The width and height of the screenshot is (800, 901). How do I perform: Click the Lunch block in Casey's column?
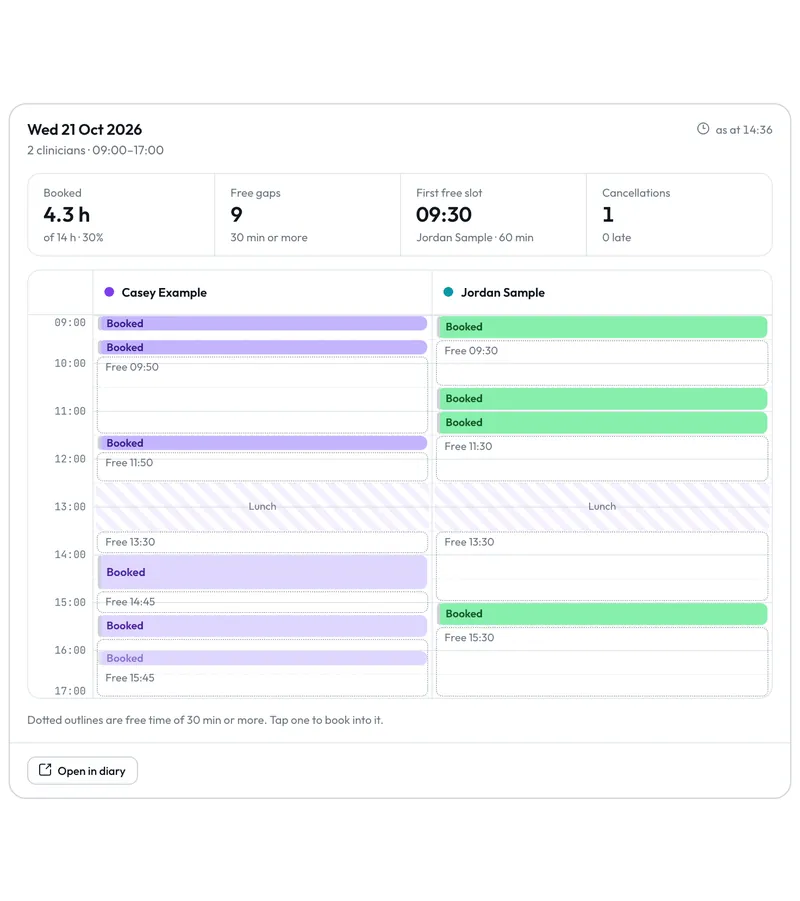[263, 506]
